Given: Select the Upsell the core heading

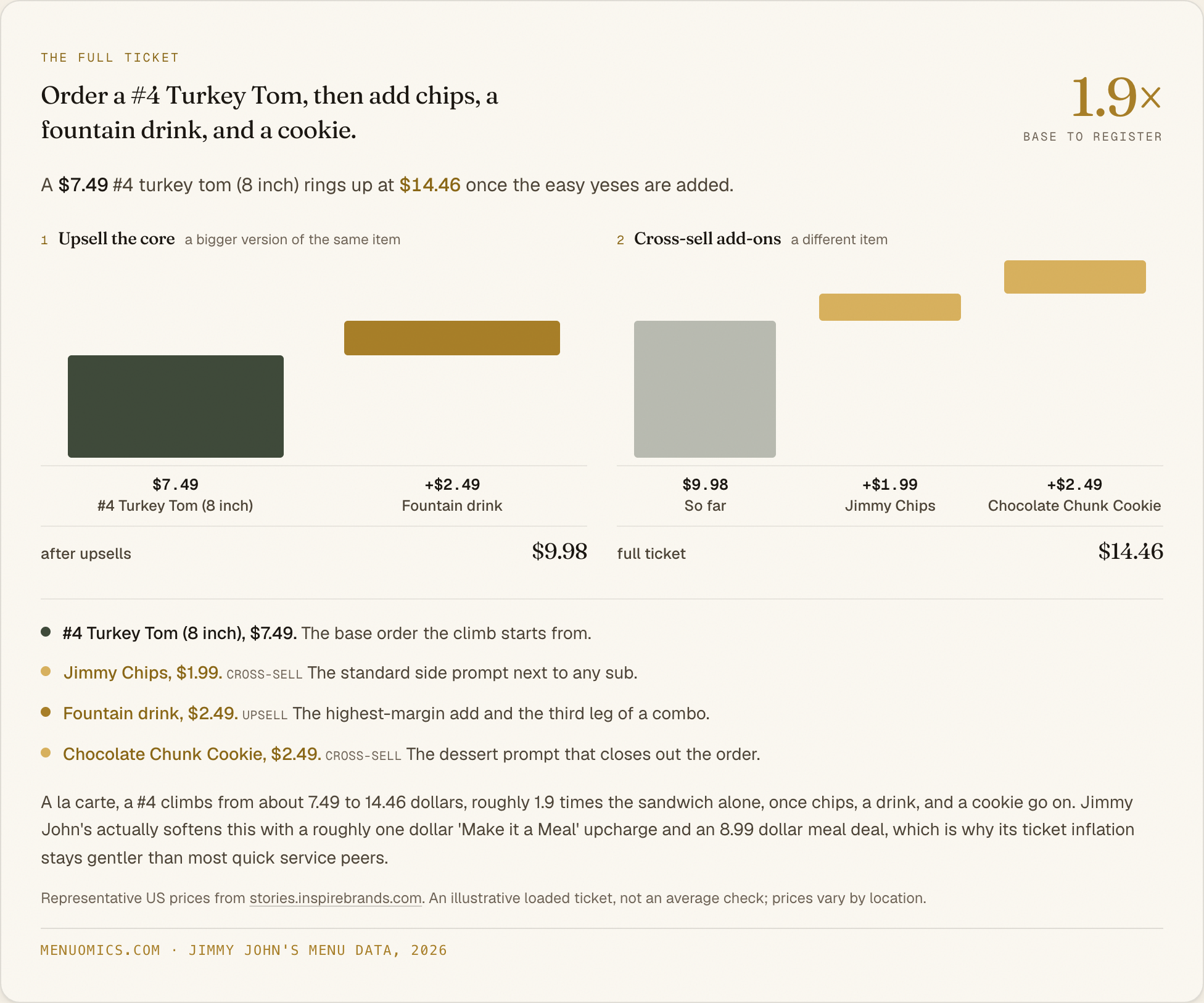Looking at the screenshot, I should point(117,239).
